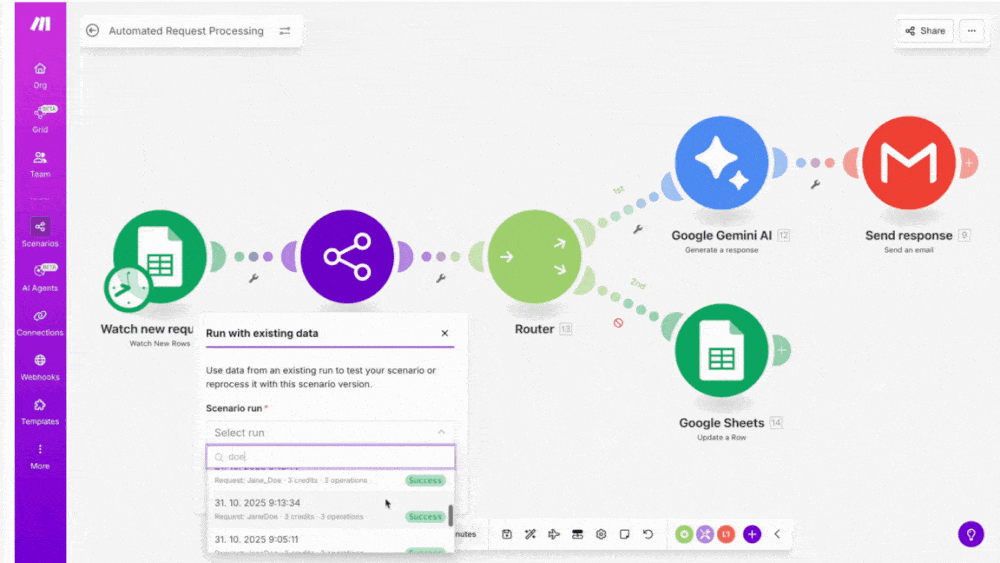1000x563 pixels.
Task: Open Connections in the sidebar
Action: coord(40,323)
